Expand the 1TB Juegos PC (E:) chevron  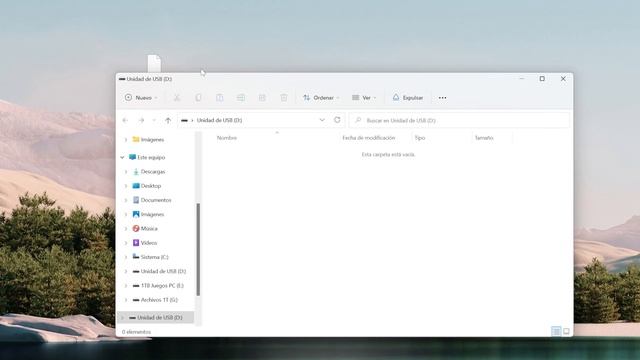click(126, 286)
